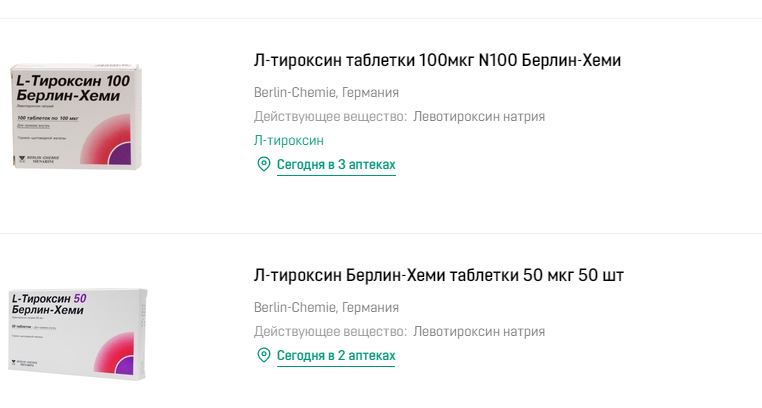This screenshot has height=408, width=762.
Task: Click 'Действующее вещество:' label of the 100мкг product
Action: tap(330, 117)
